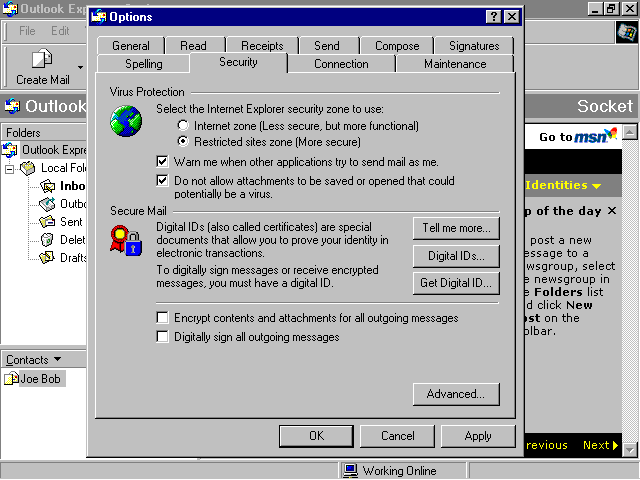The width and height of the screenshot is (640, 480).
Task: Switch to the Connection tab
Action: (x=341, y=64)
